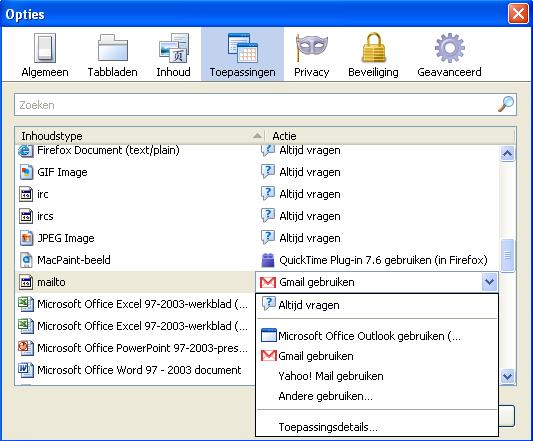Screen dimensions: 533x441
Task: Select the Inhoud content icon
Action: point(174,48)
